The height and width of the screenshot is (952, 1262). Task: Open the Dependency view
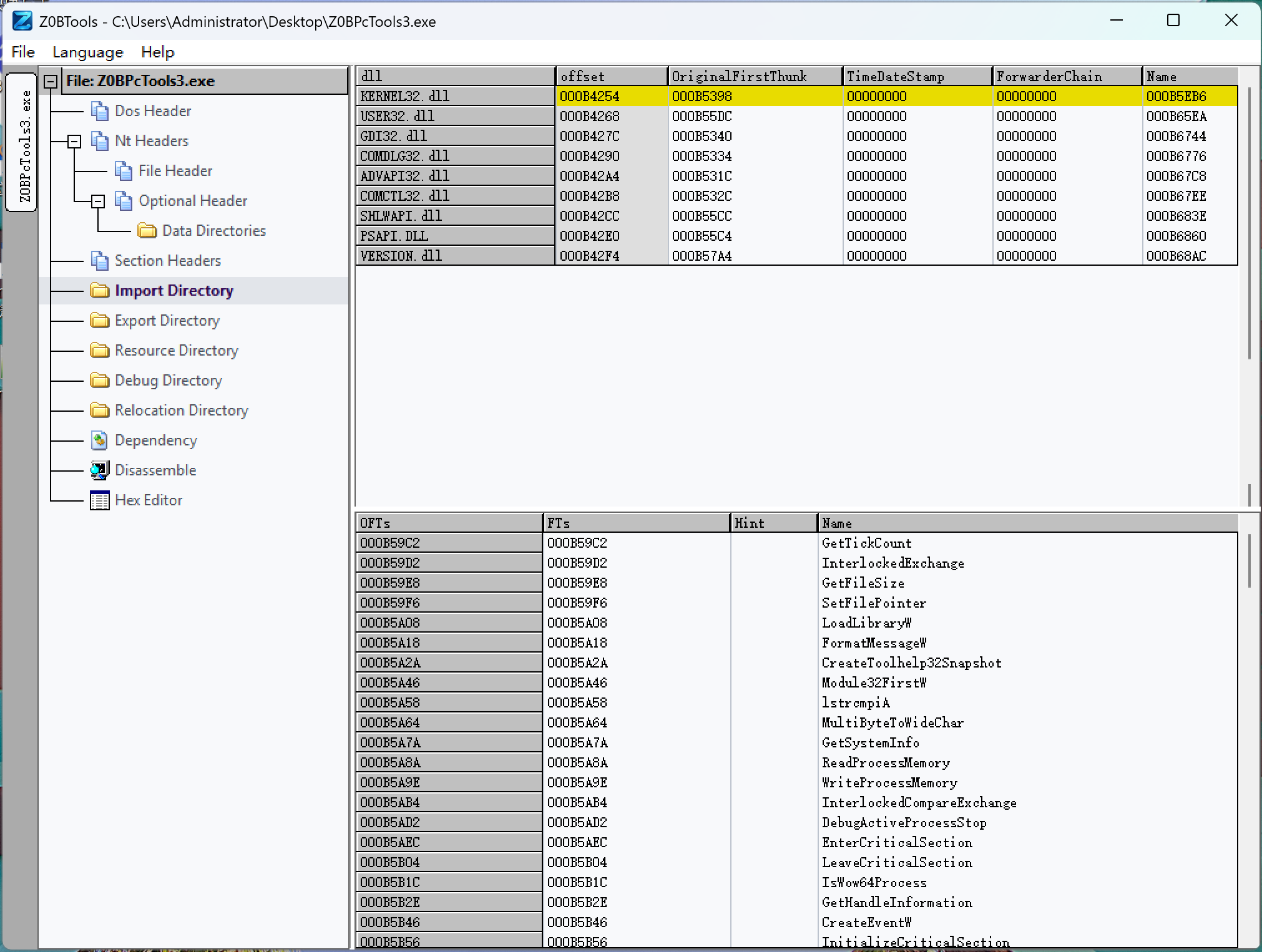pos(156,440)
